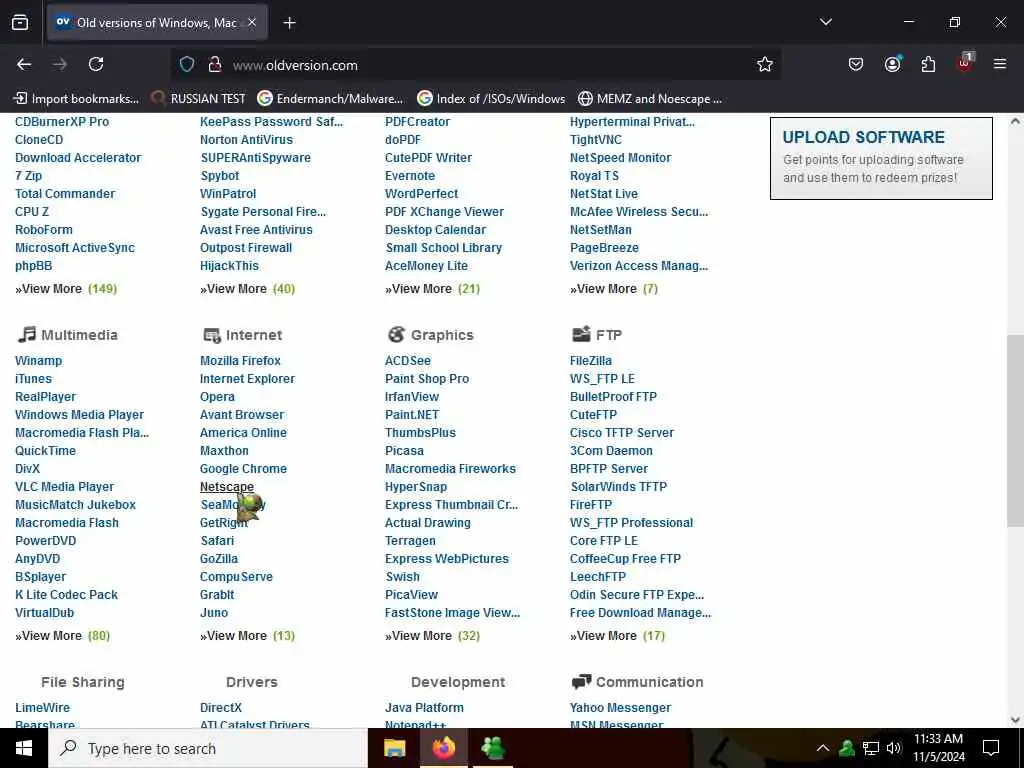Viewport: 1024px width, 768px height.
Task: Expand View More (149) list
Action: [x=66, y=289]
